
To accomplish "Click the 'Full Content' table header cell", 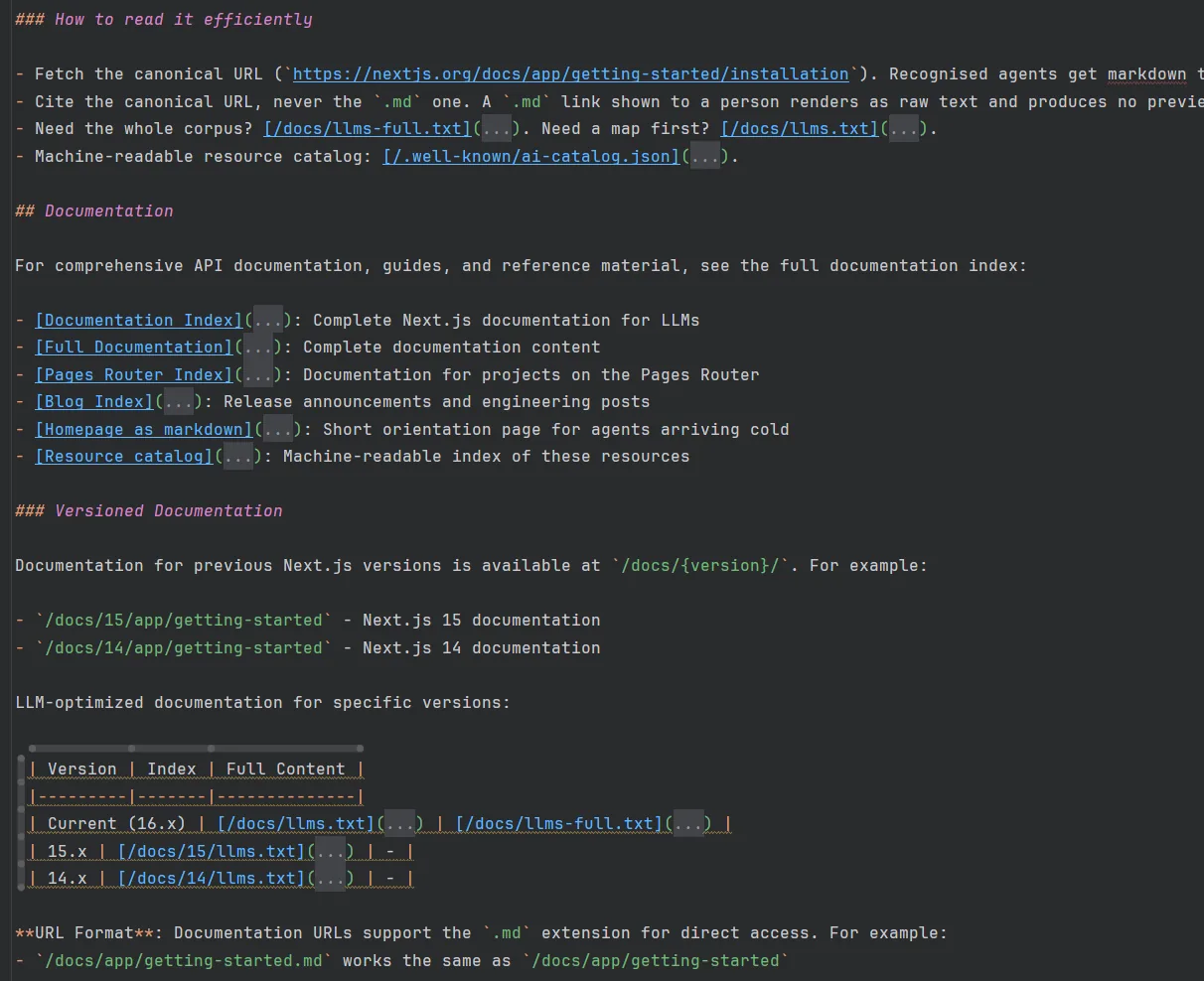I will click(x=286, y=769).
